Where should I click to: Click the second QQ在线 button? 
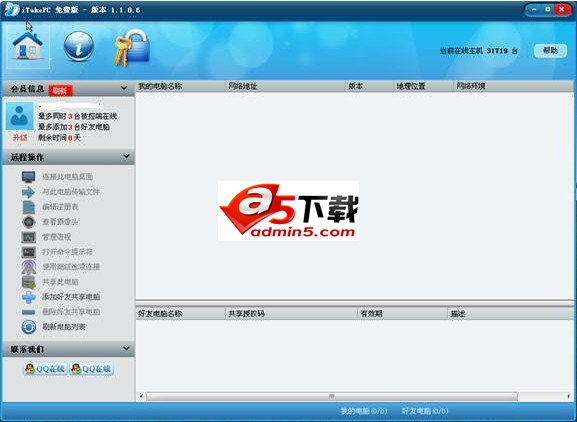91,368
